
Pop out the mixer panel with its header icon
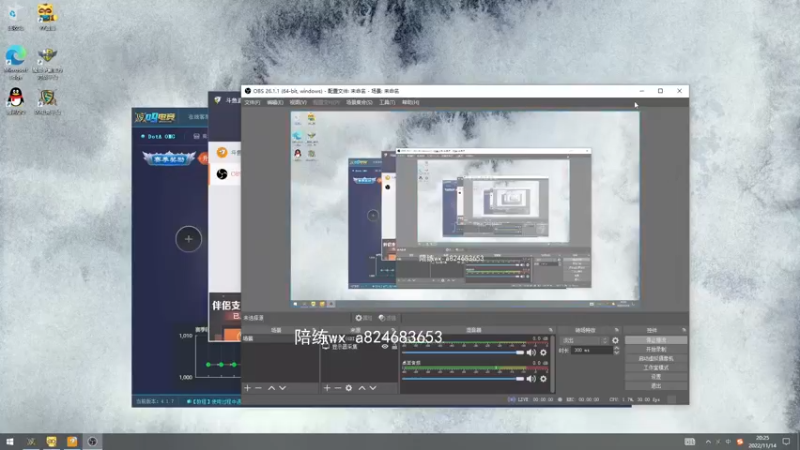click(551, 330)
